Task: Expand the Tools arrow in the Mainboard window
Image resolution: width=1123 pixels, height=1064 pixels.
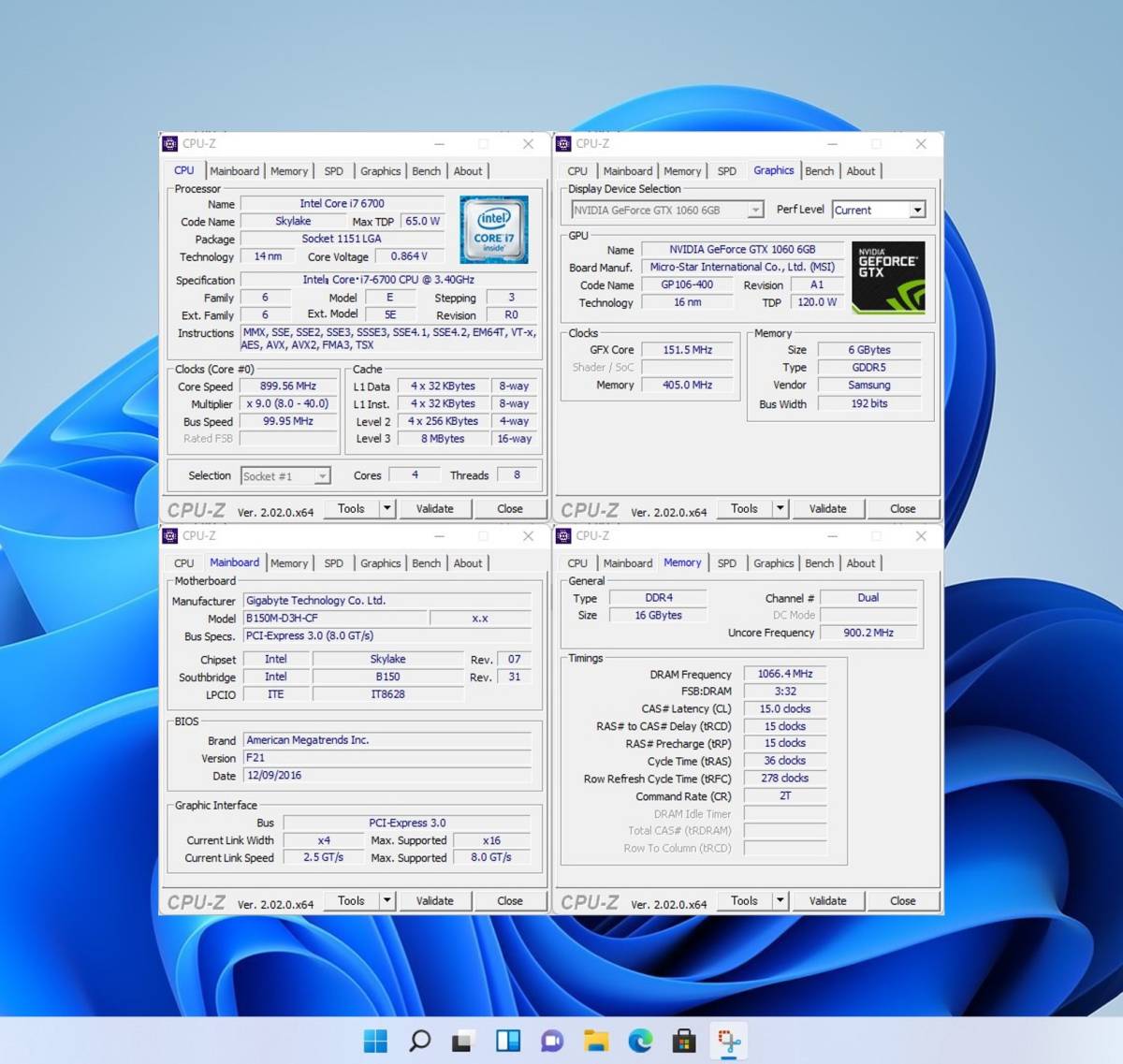Action: pyautogui.click(x=386, y=900)
